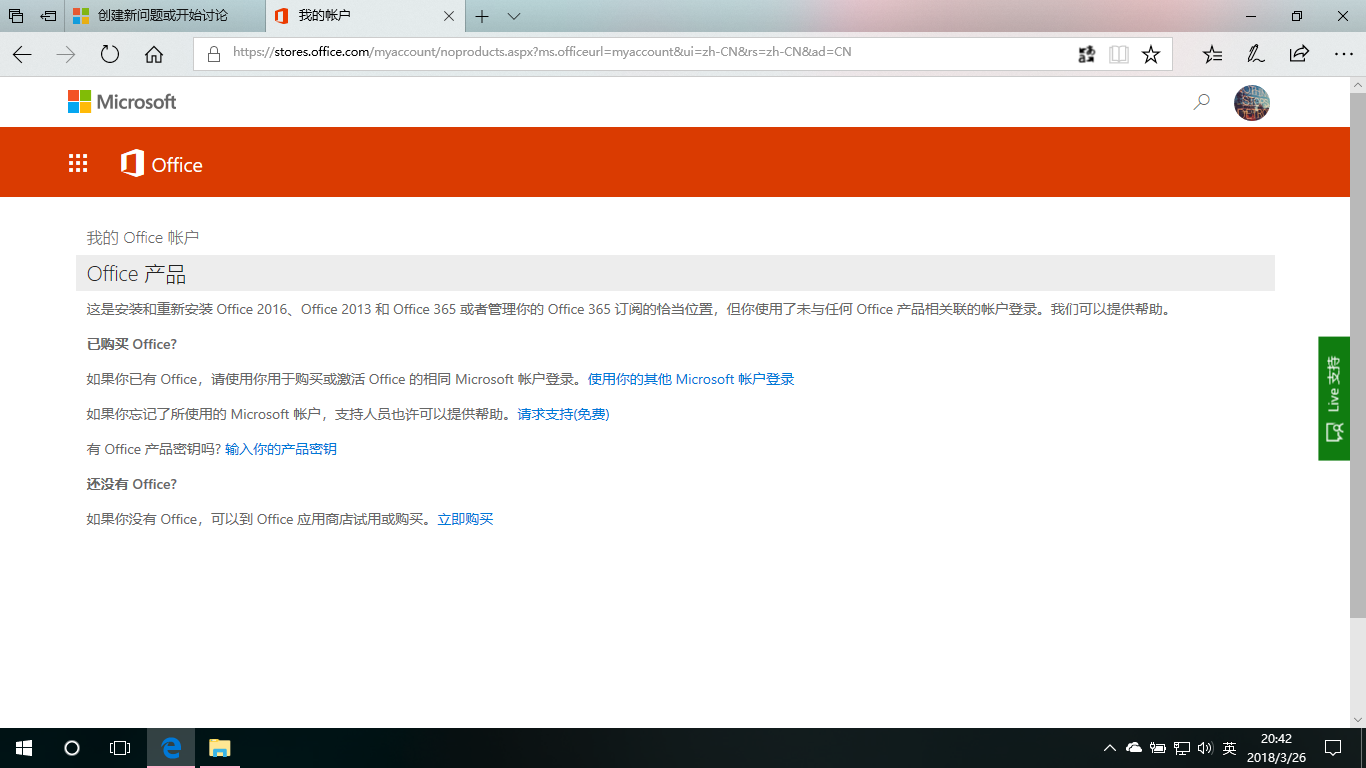This screenshot has width=1366, height=768.
Task: Open File Explorer from taskbar
Action: click(x=219, y=748)
